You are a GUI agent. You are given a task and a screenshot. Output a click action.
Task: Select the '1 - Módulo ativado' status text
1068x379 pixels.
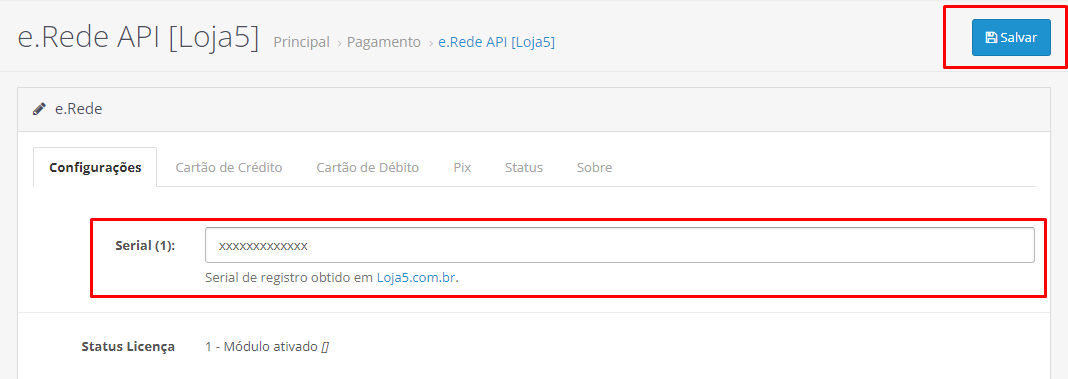click(x=262, y=346)
